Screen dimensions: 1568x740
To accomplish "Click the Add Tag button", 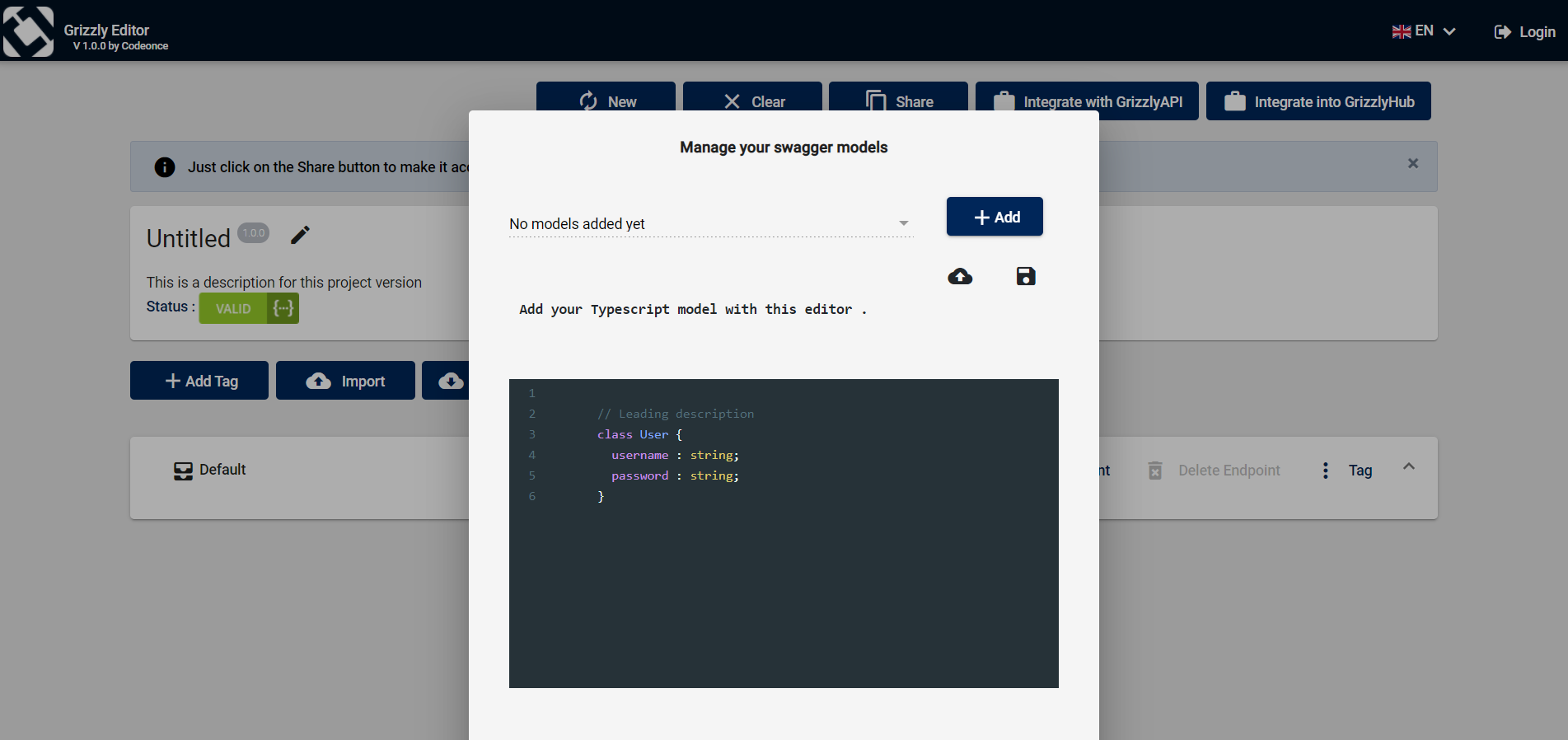I will [x=199, y=381].
